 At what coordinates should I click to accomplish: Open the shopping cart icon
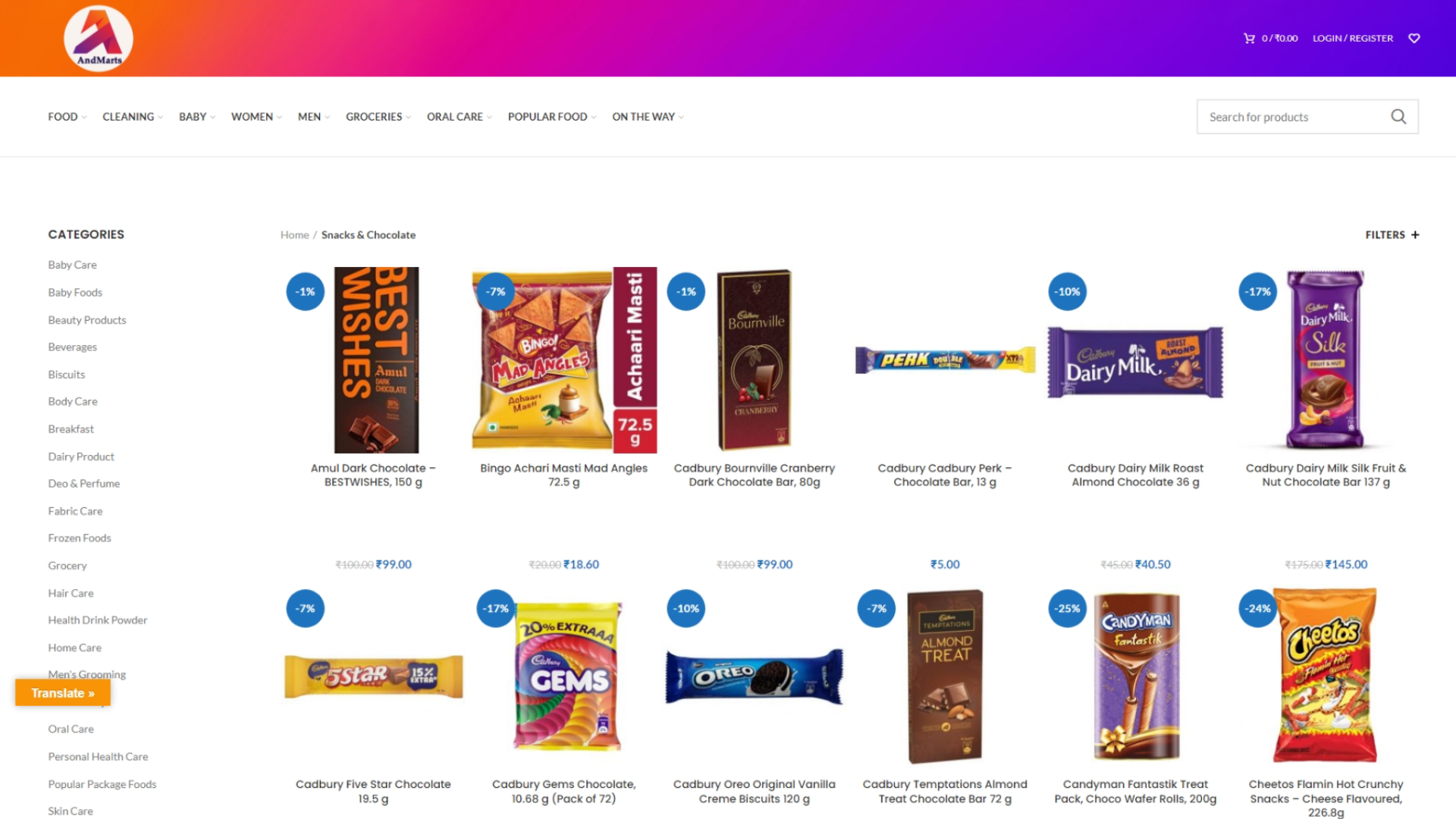(1249, 38)
